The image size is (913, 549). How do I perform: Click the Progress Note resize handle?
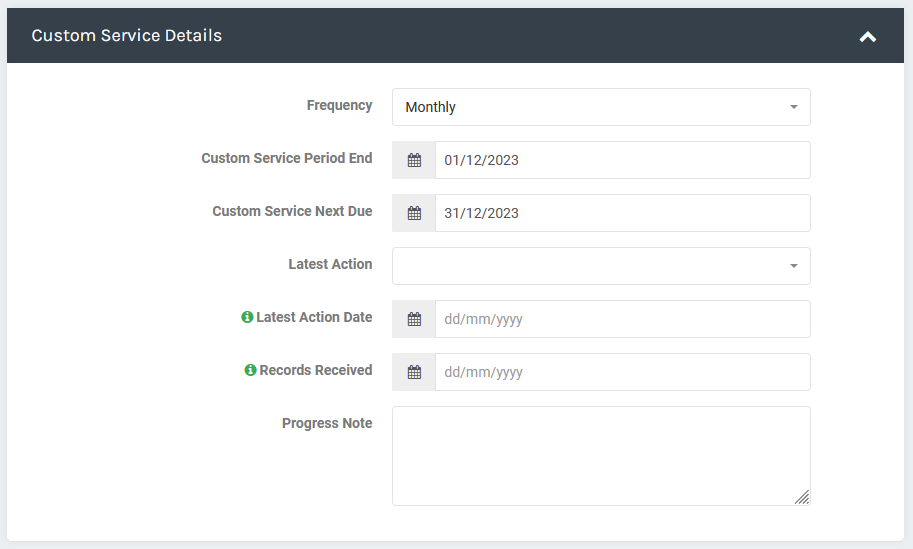pyautogui.click(x=802, y=497)
